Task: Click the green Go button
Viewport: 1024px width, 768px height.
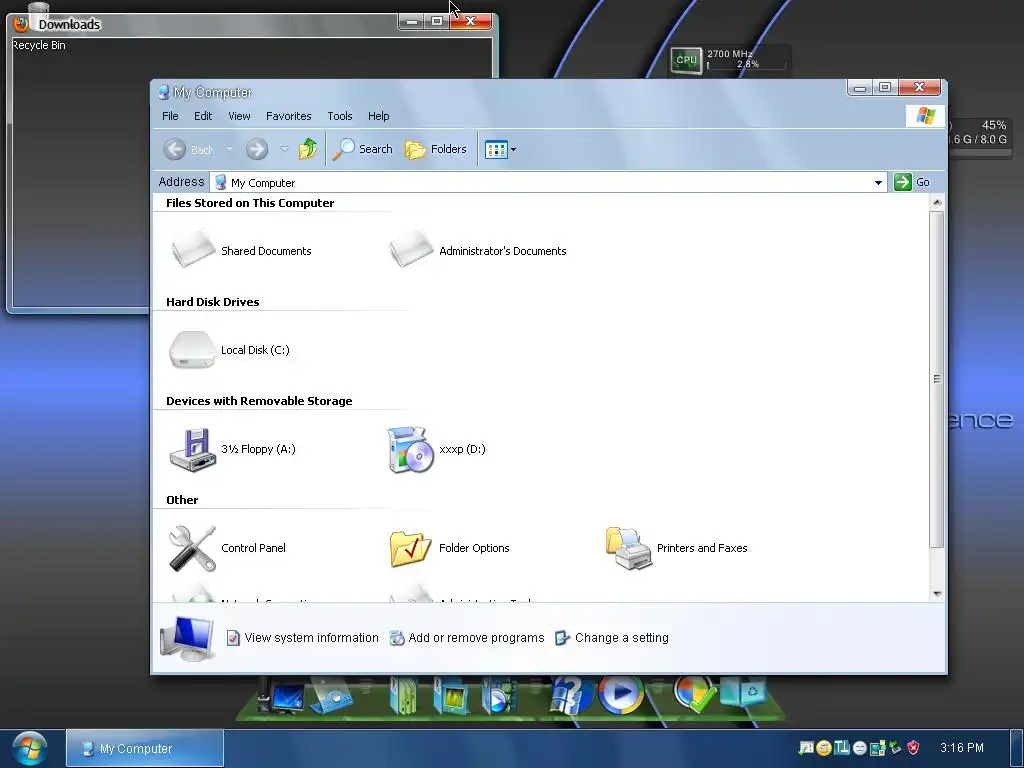Action: click(912, 182)
